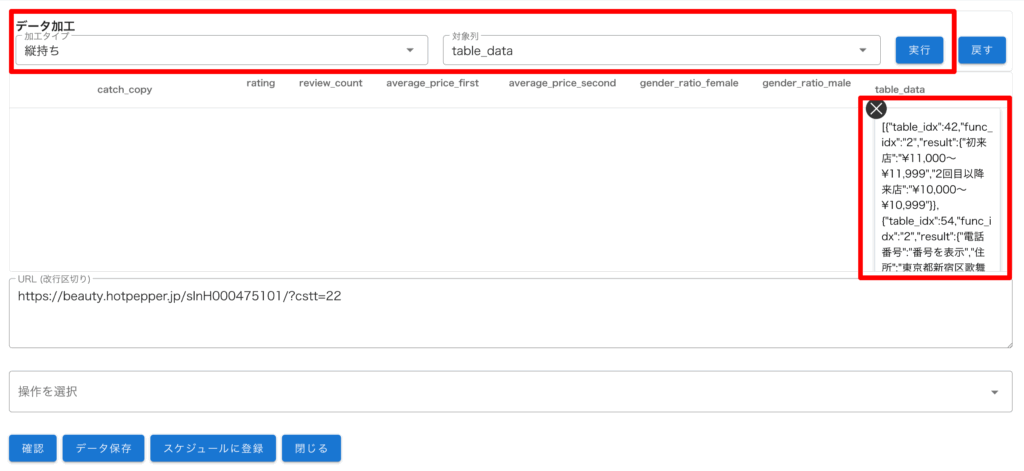Viewport: 1024px width, 471px height.
Task: Click the average_price_first column header
Action: tap(432, 83)
